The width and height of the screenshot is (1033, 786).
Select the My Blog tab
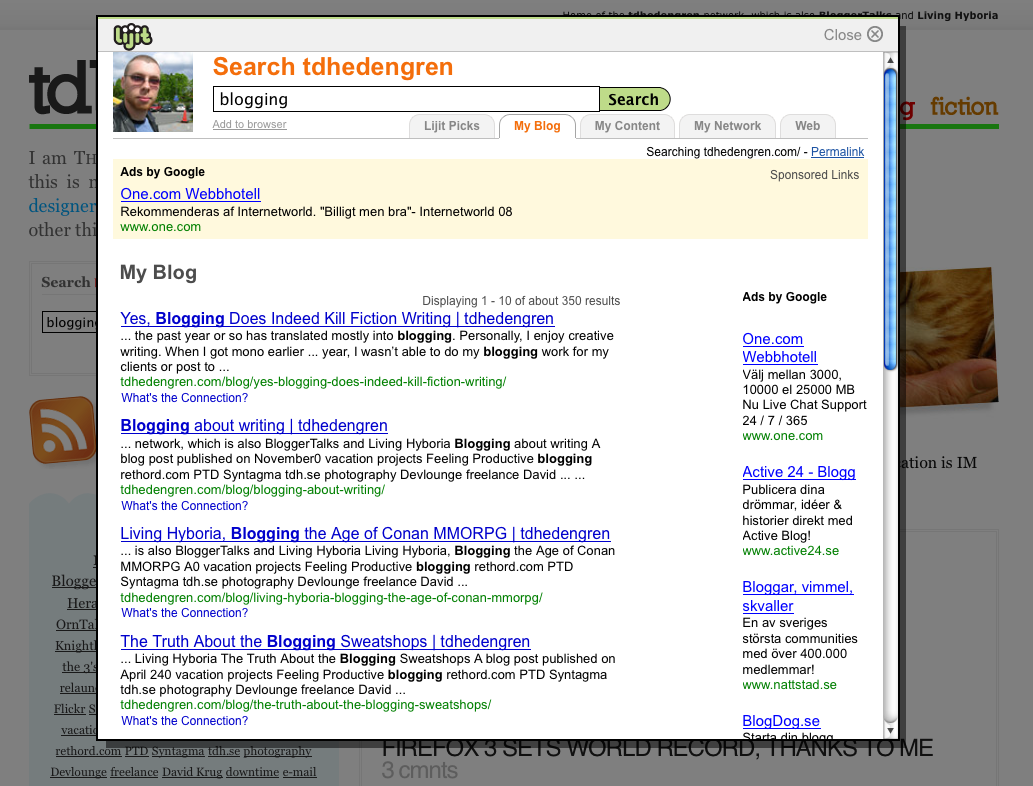point(537,126)
